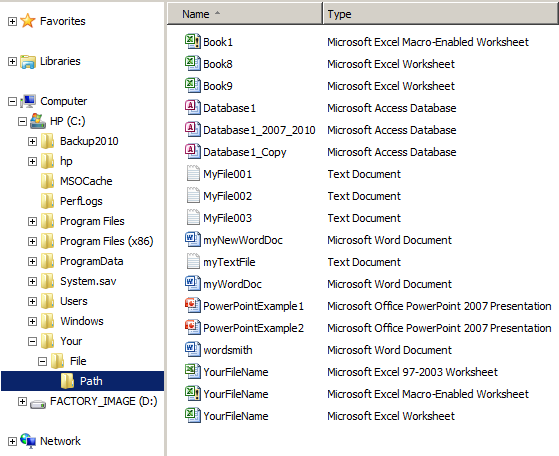Click the wordsmith Word document icon
559x456 pixels.
click(193, 349)
